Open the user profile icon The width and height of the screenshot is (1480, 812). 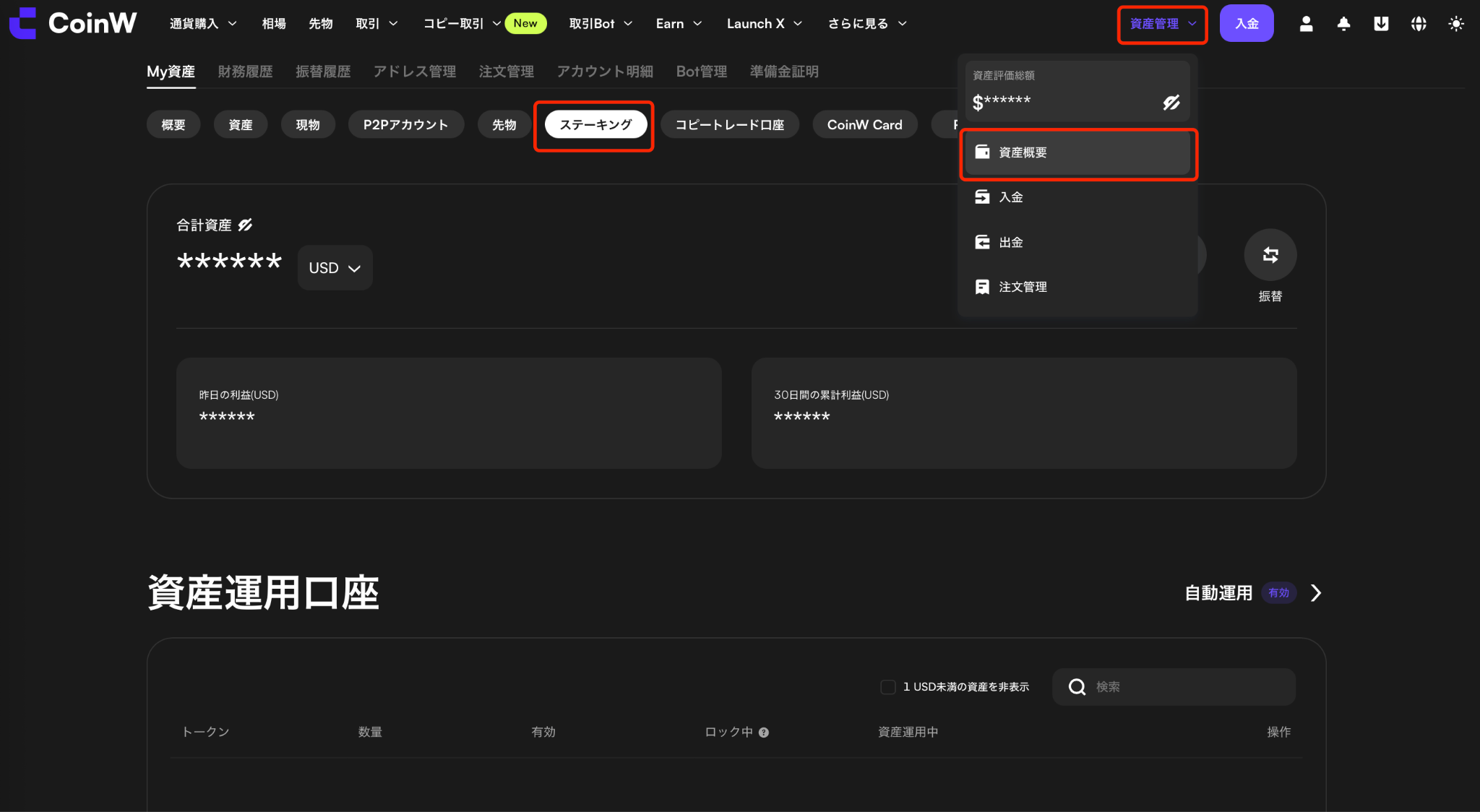click(1306, 24)
